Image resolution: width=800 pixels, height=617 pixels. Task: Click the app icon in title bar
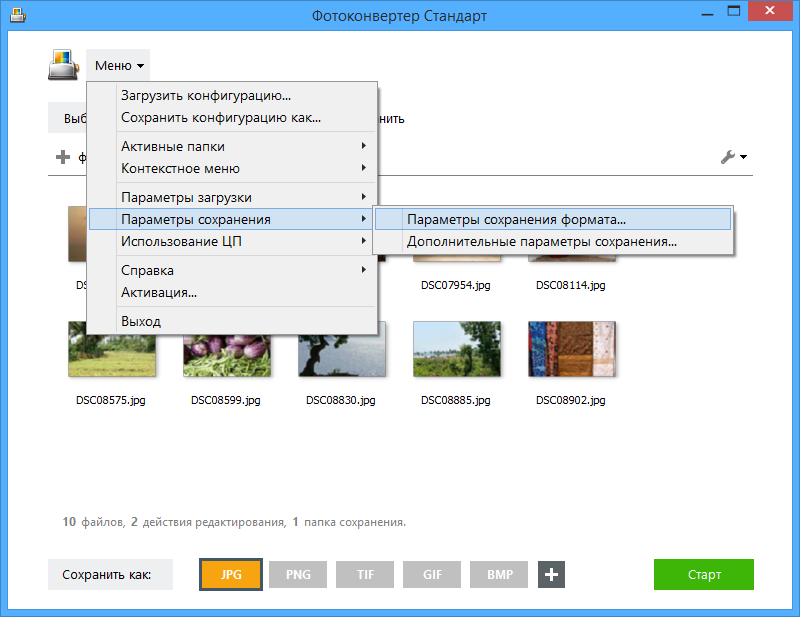pos(18,16)
